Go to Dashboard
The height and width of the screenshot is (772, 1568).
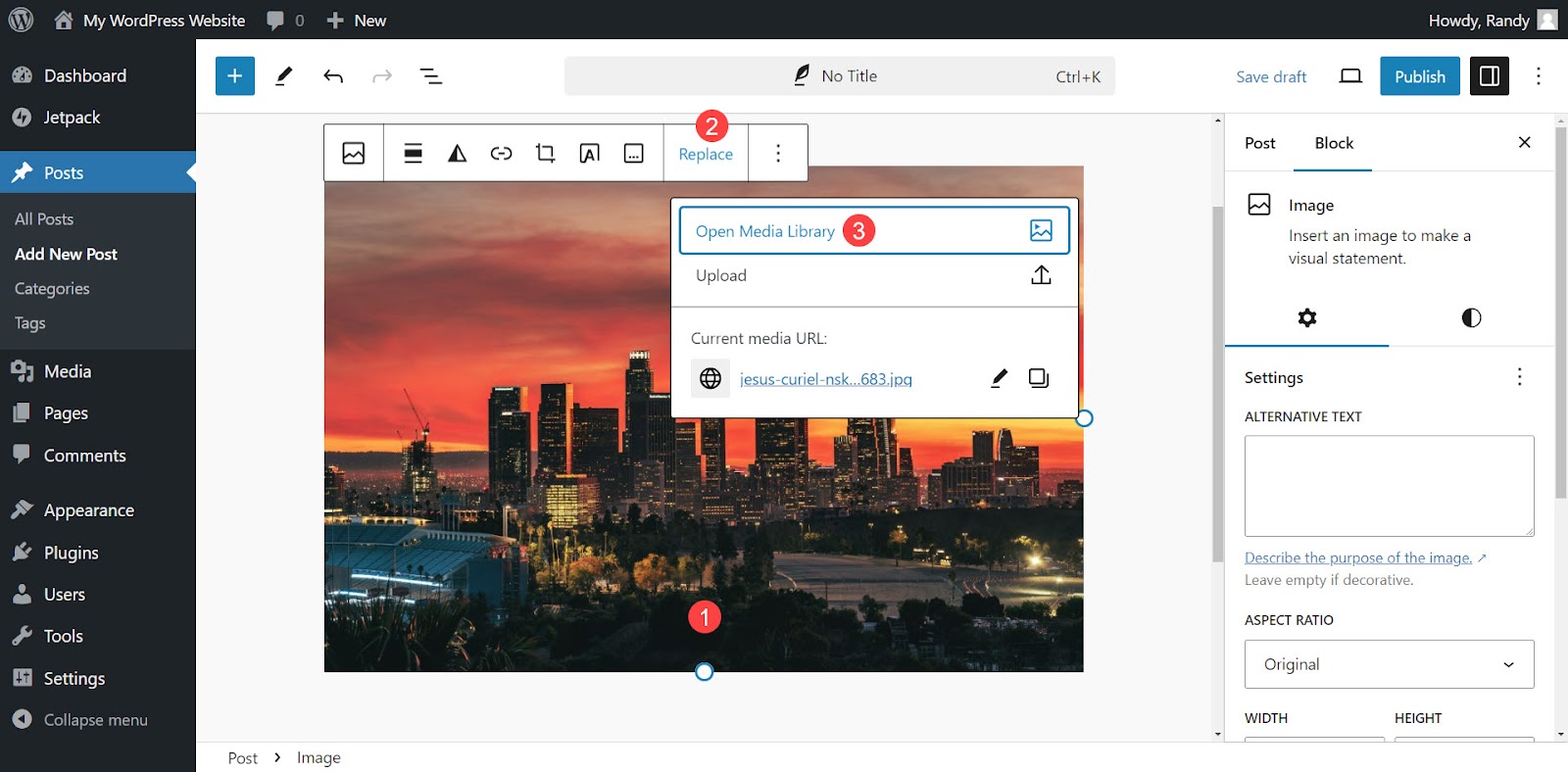pyautogui.click(x=85, y=75)
